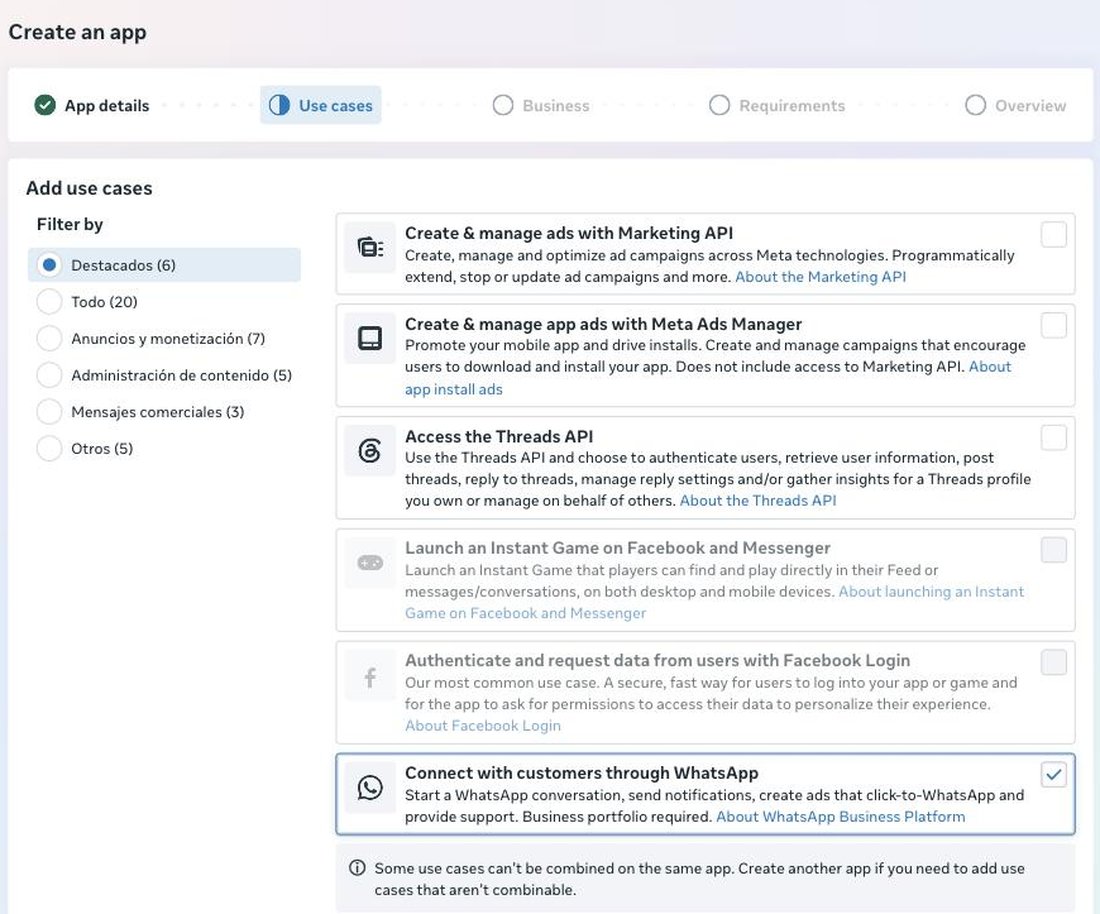
Task: Check the Instant Game use case checkbox
Action: 1054,550
